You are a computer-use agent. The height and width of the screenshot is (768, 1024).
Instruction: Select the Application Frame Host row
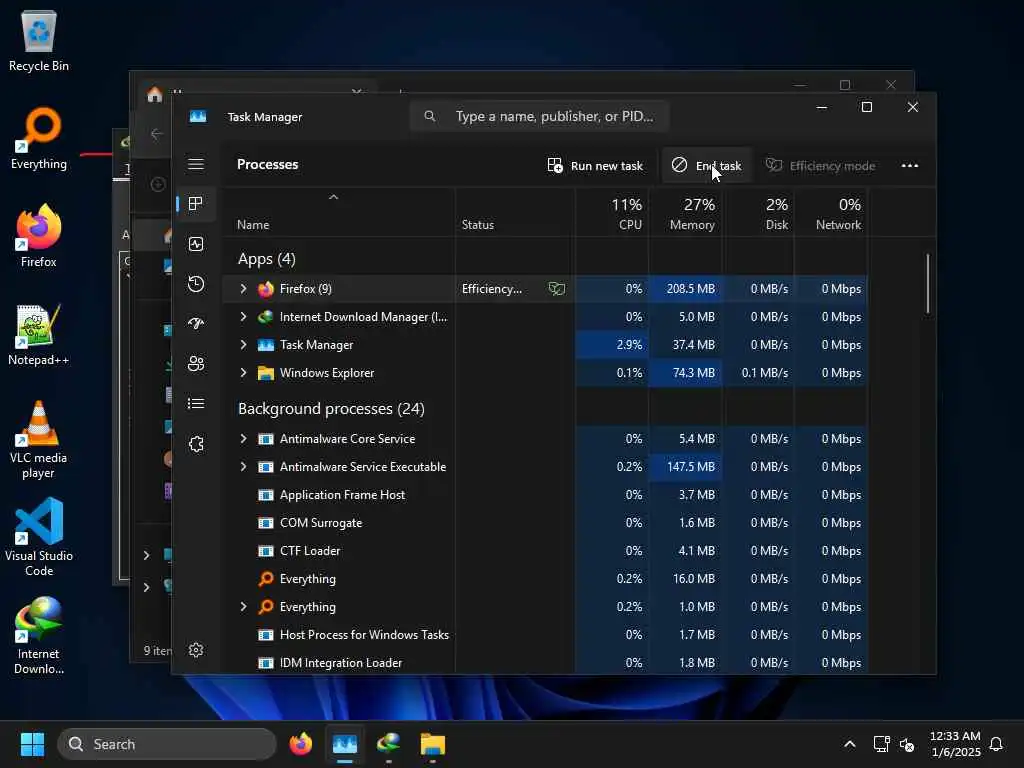pyautogui.click(x=545, y=495)
